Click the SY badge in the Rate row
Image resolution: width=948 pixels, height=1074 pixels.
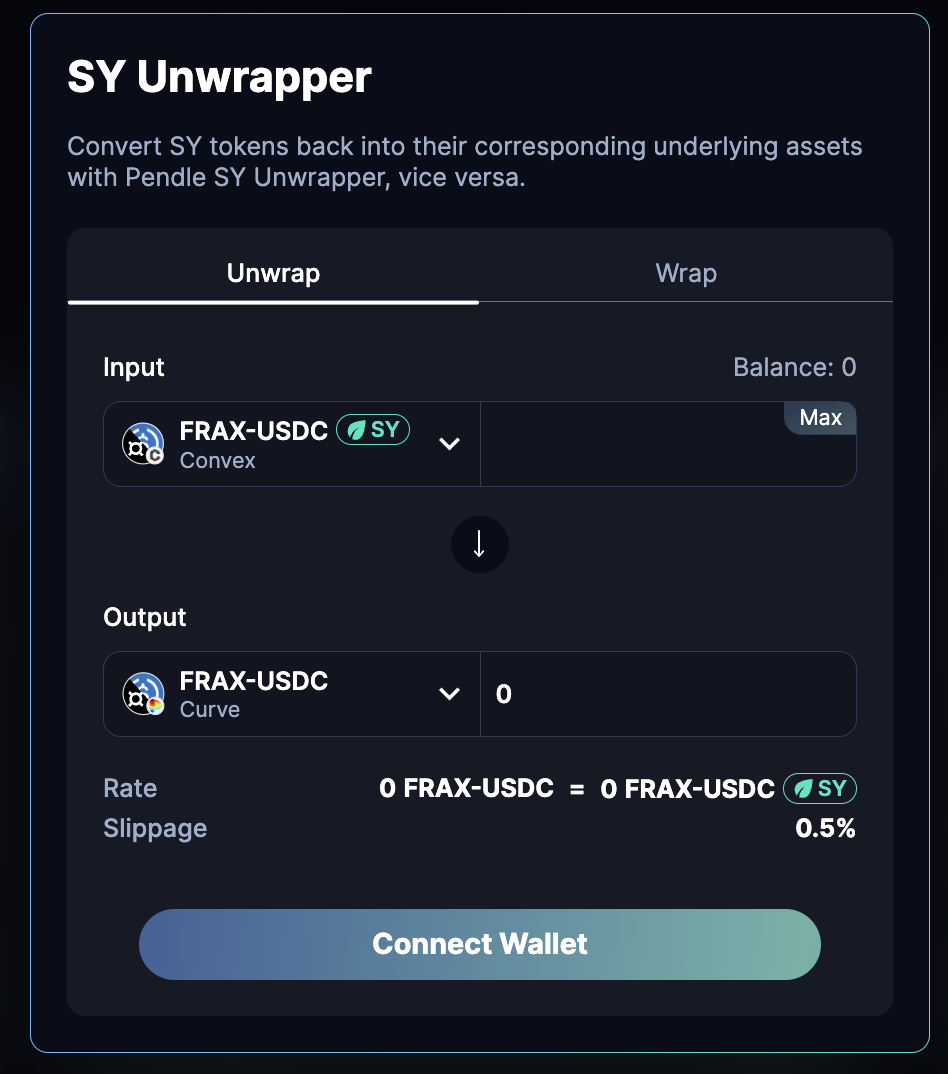(820, 788)
